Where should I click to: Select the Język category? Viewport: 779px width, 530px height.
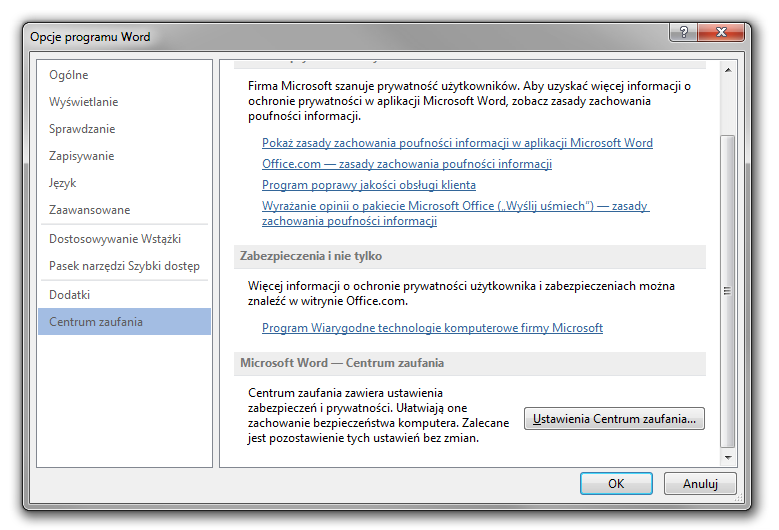124,183
